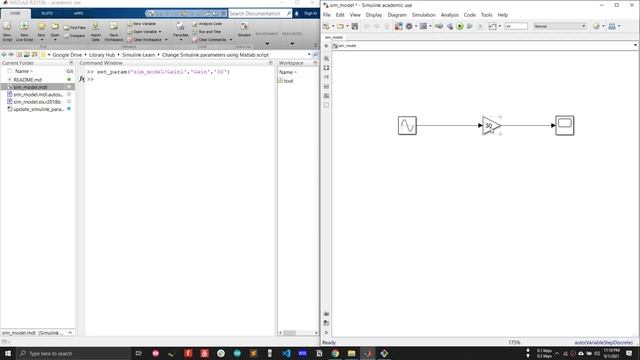Select the Gain block showing 30
The image size is (640, 360).
click(491, 126)
